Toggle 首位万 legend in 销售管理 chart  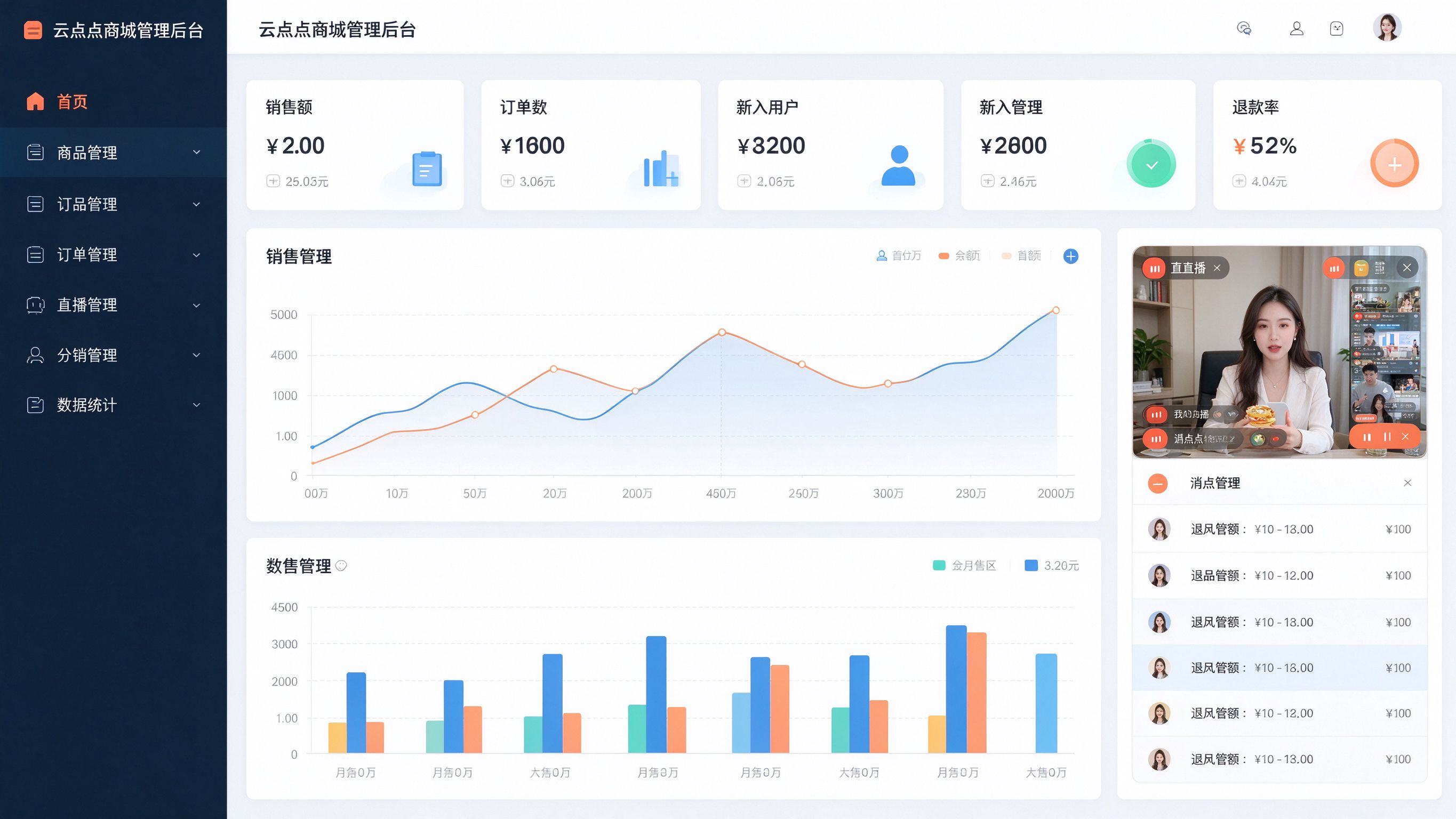pyautogui.click(x=899, y=255)
